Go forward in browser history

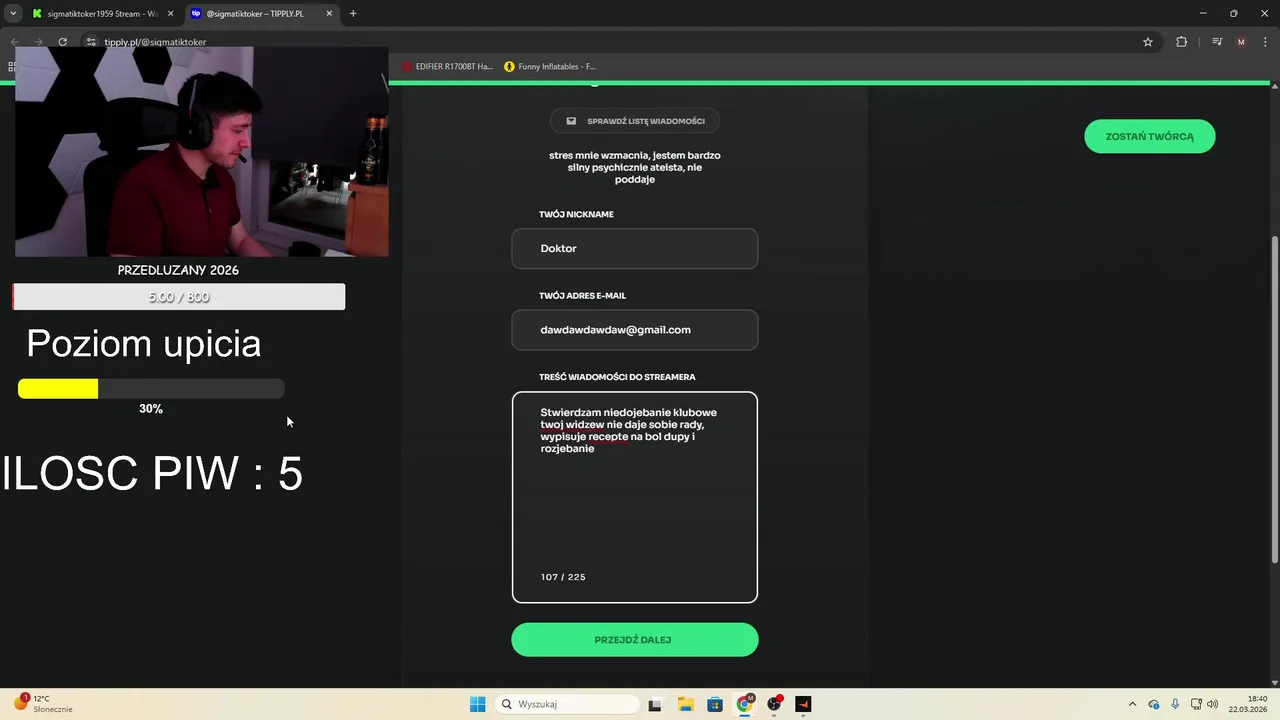[38, 42]
